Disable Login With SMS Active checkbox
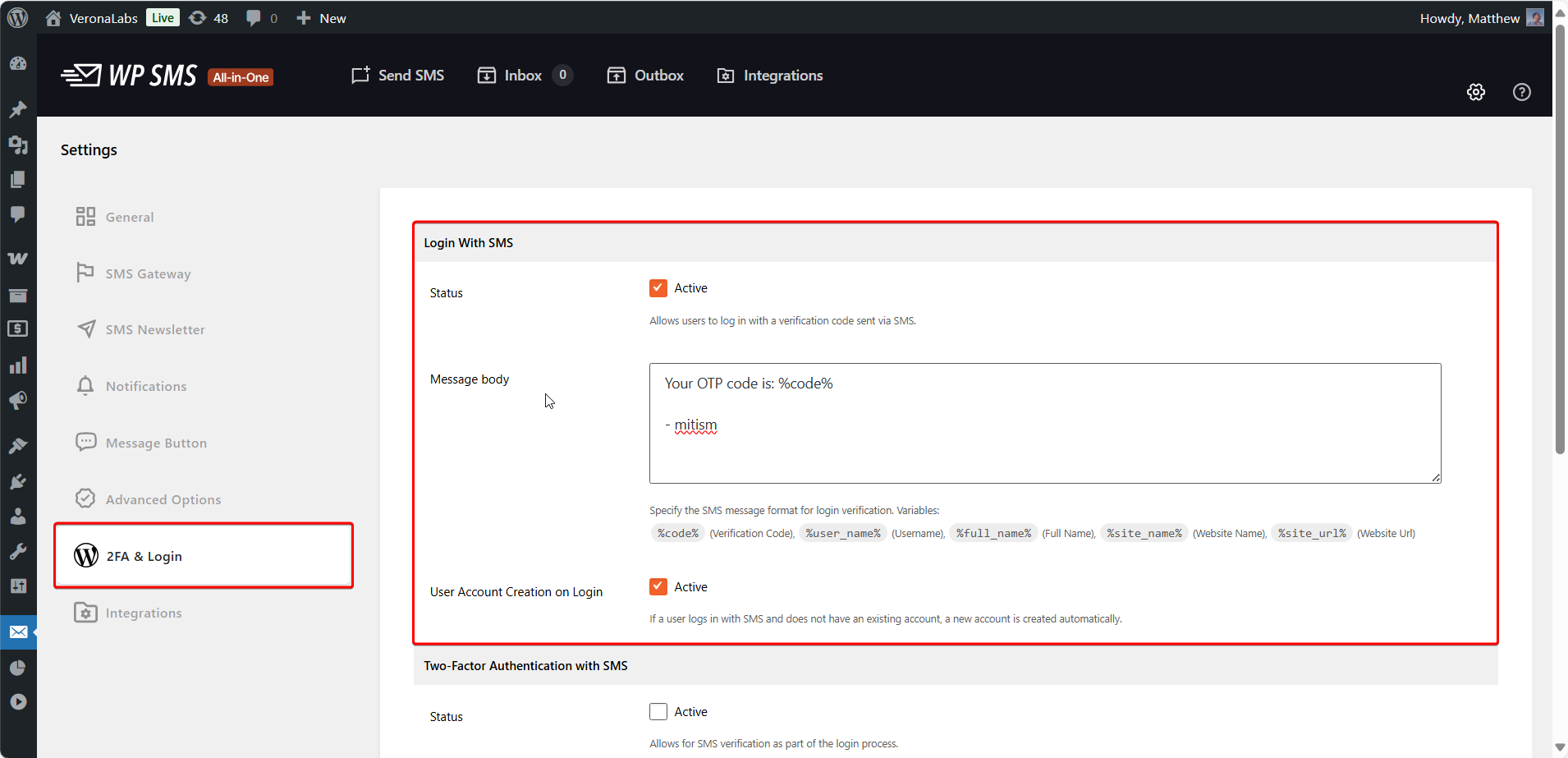 coord(658,288)
